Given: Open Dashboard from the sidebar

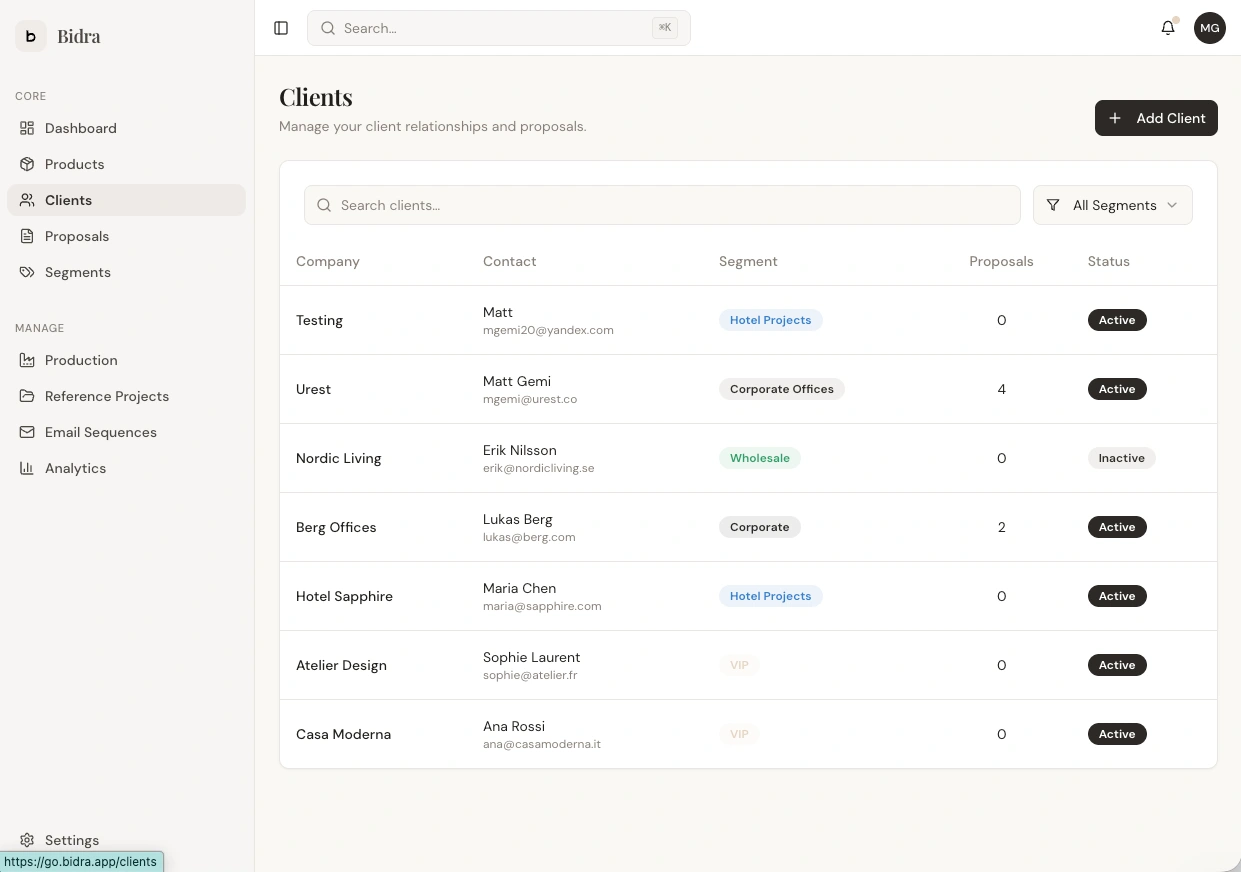Looking at the screenshot, I should click(x=80, y=128).
